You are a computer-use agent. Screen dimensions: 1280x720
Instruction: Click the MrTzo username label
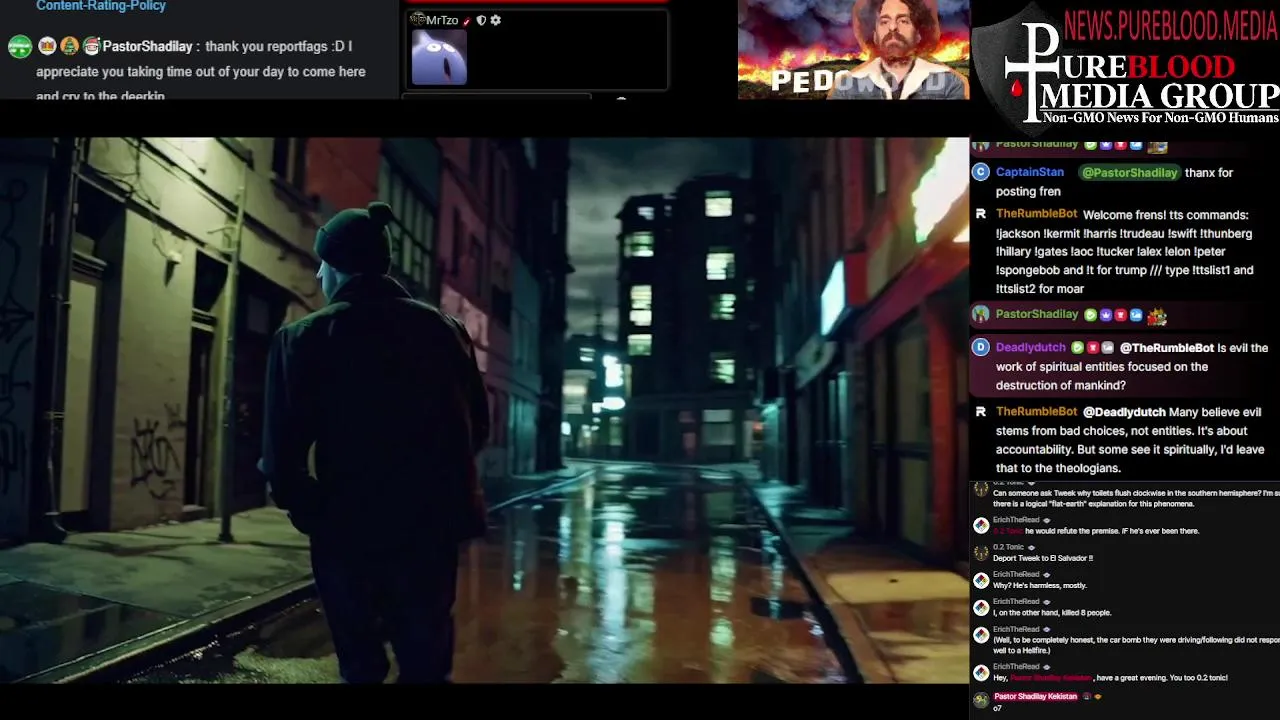[x=442, y=20]
